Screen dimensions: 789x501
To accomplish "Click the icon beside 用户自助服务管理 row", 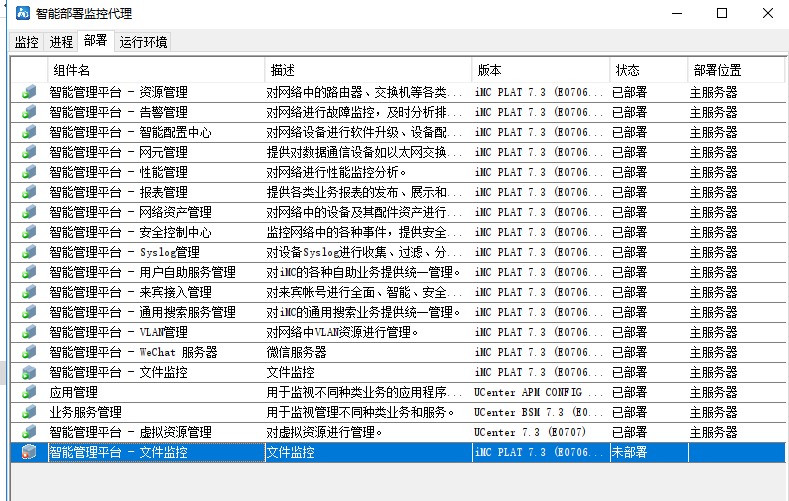I will pos(29,272).
